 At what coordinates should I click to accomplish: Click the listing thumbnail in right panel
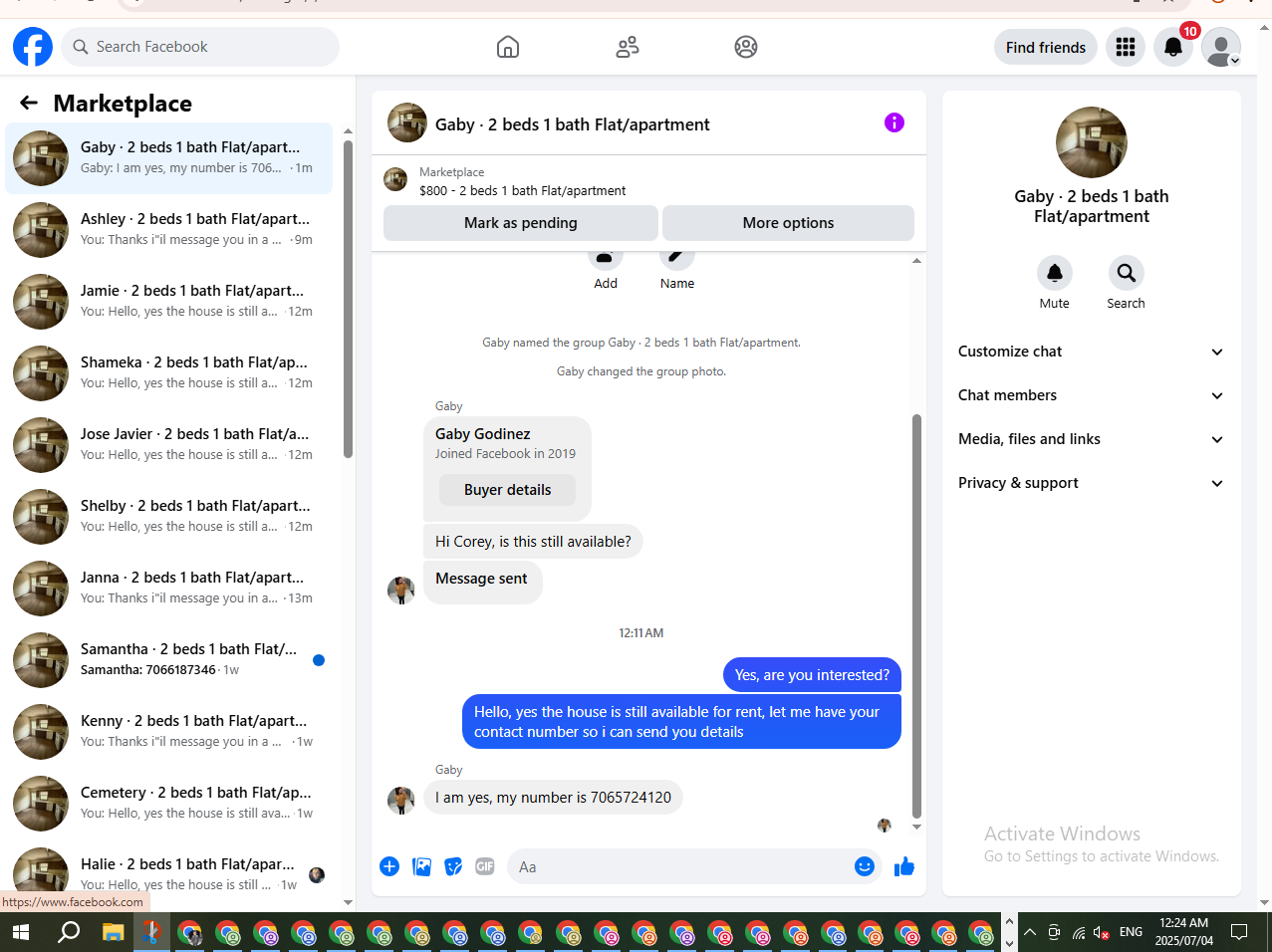point(1092,142)
